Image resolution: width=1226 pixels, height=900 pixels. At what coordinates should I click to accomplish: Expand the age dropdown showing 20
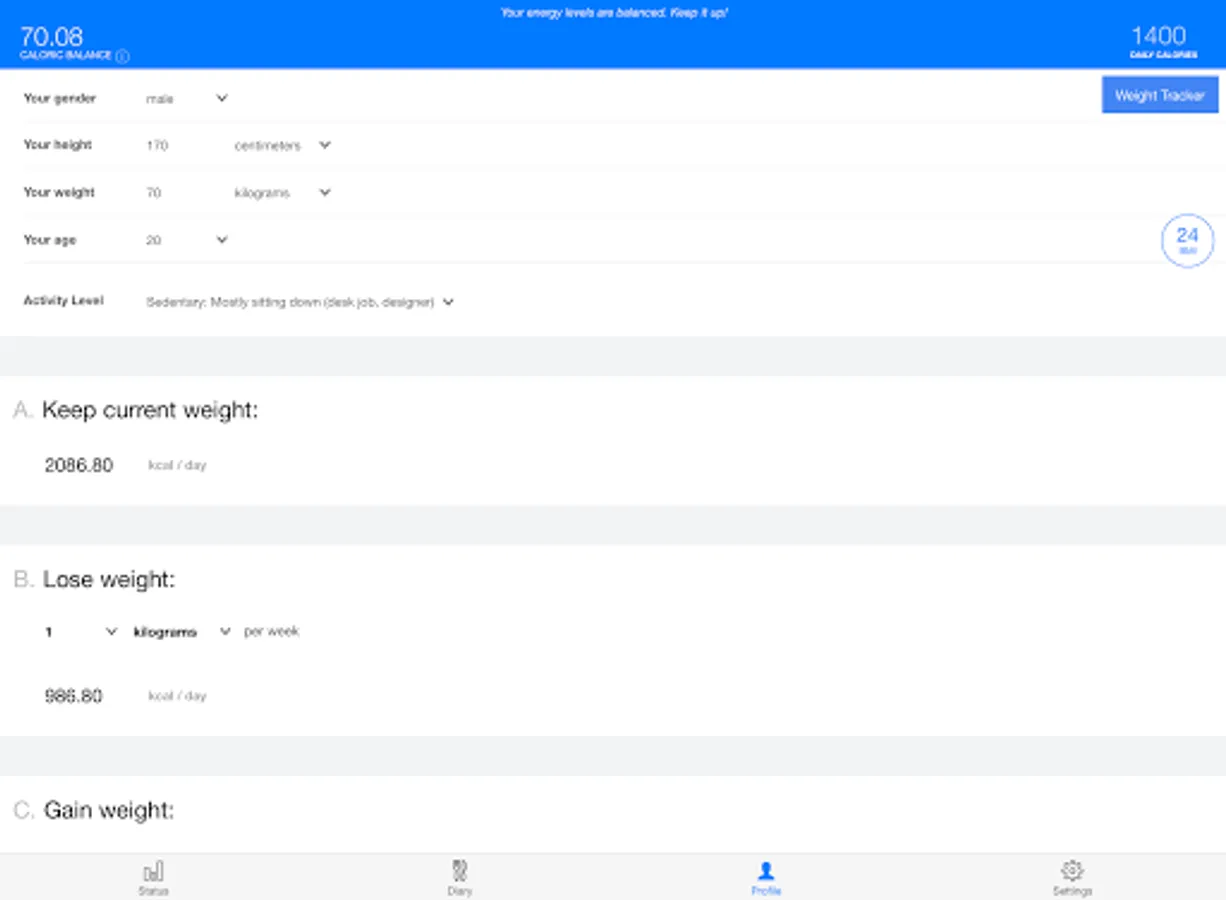(x=187, y=240)
